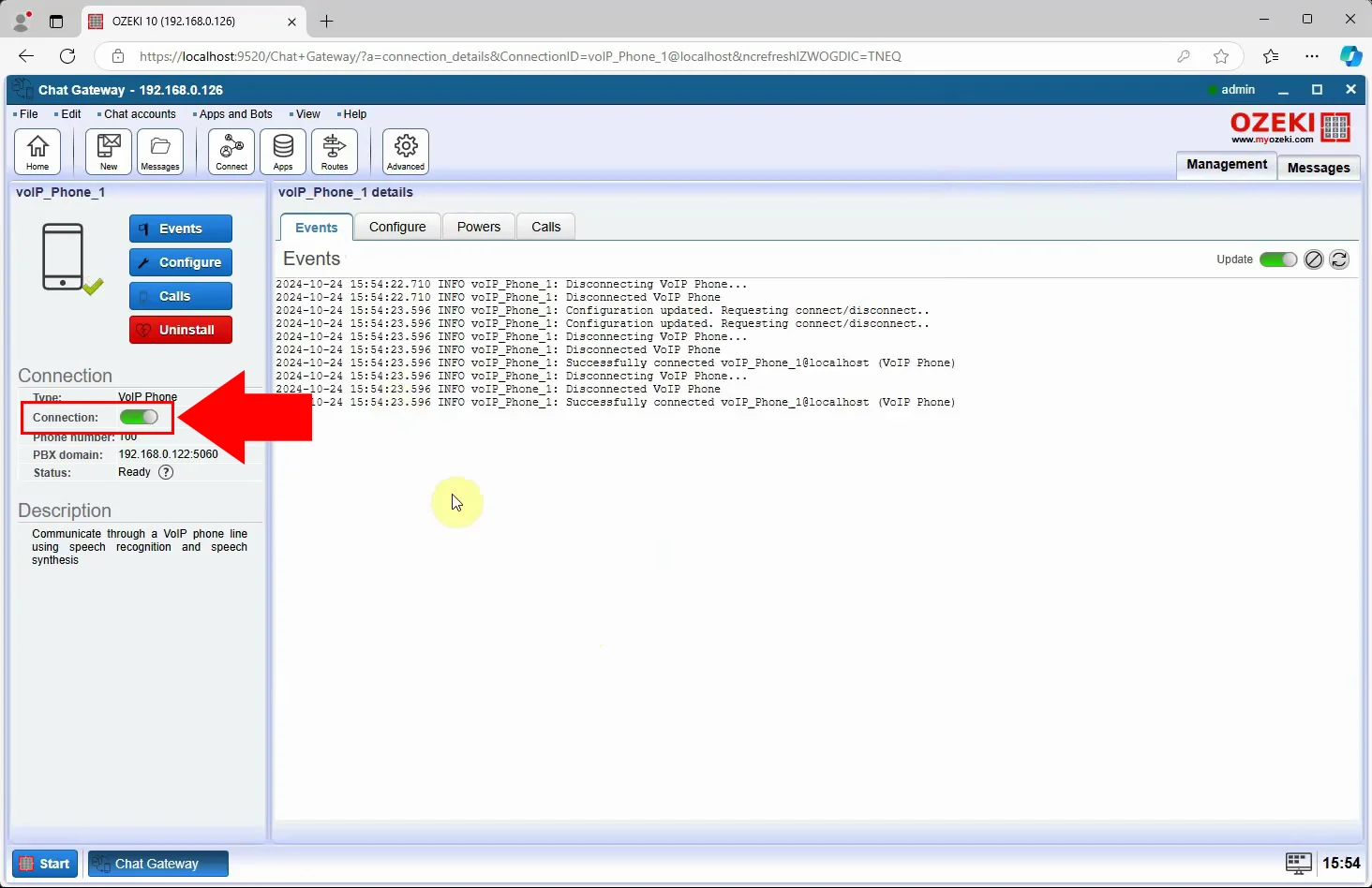Select the Messages tab at top right
The width and height of the screenshot is (1372, 888).
(1319, 168)
